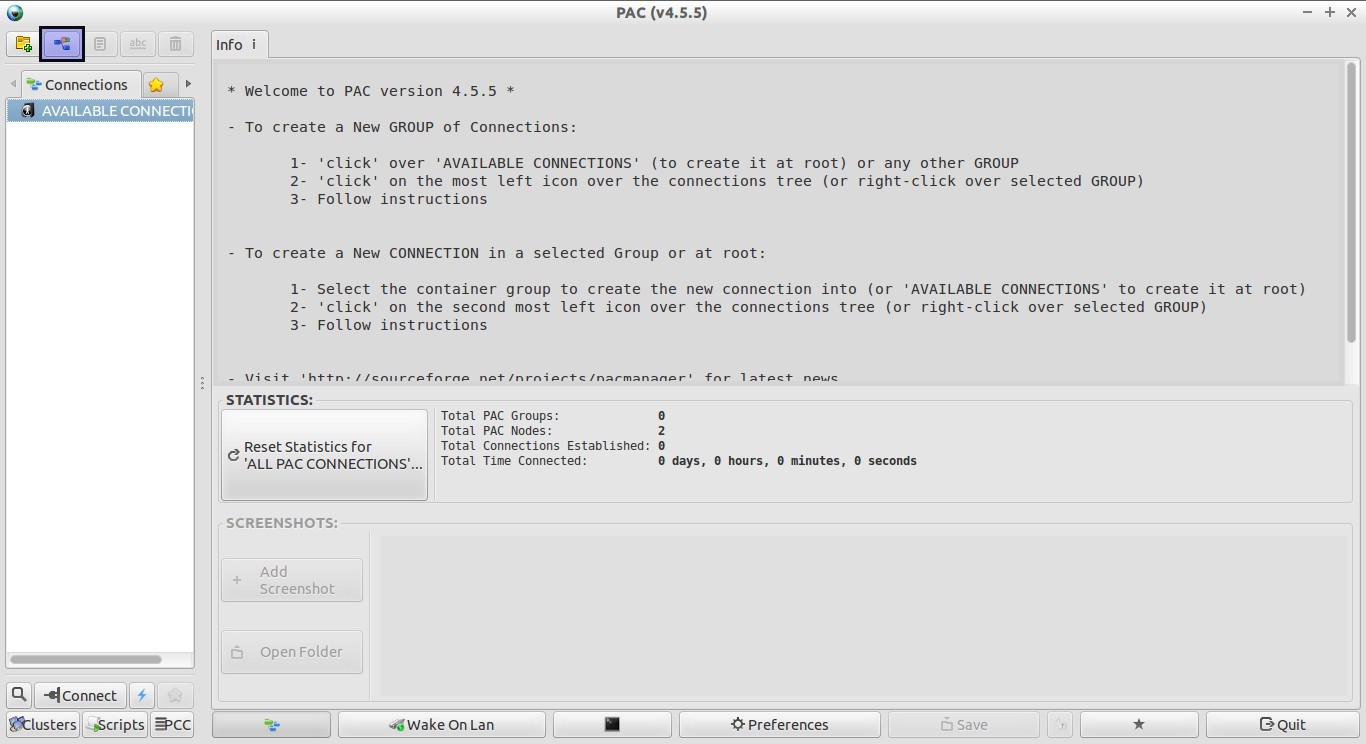
Task: Click the PAC app icon in title bar
Action: (14, 12)
